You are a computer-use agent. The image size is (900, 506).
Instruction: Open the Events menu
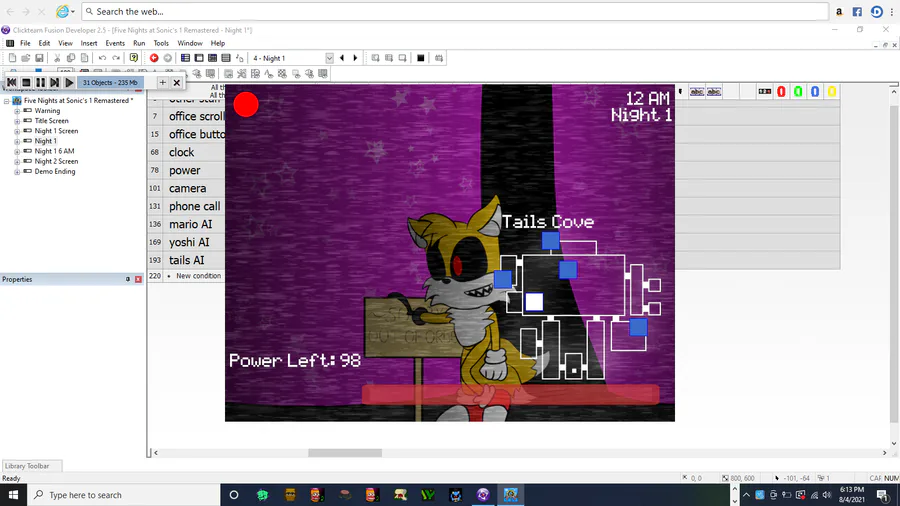point(115,43)
